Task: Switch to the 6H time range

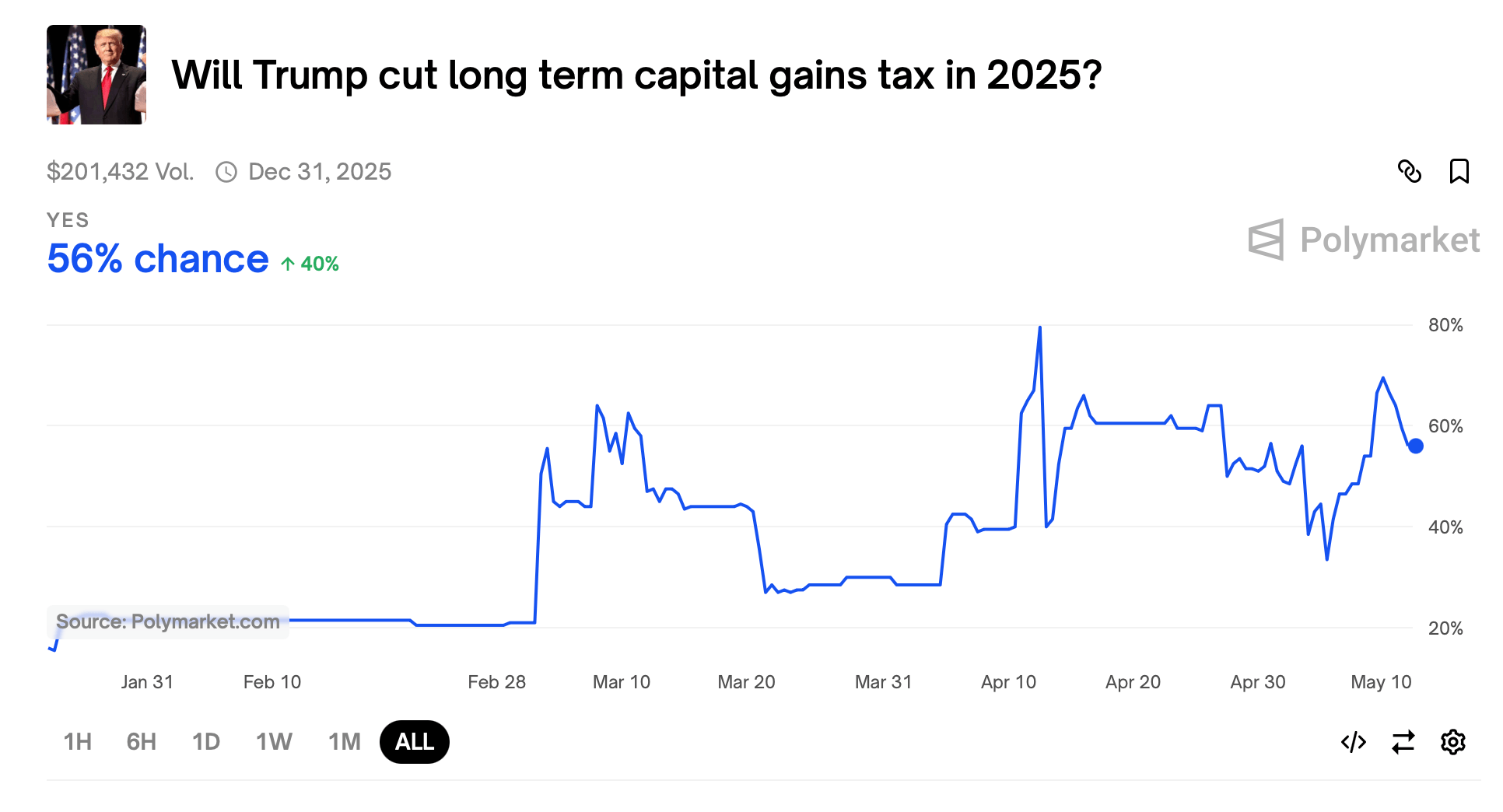Action: coord(140,742)
